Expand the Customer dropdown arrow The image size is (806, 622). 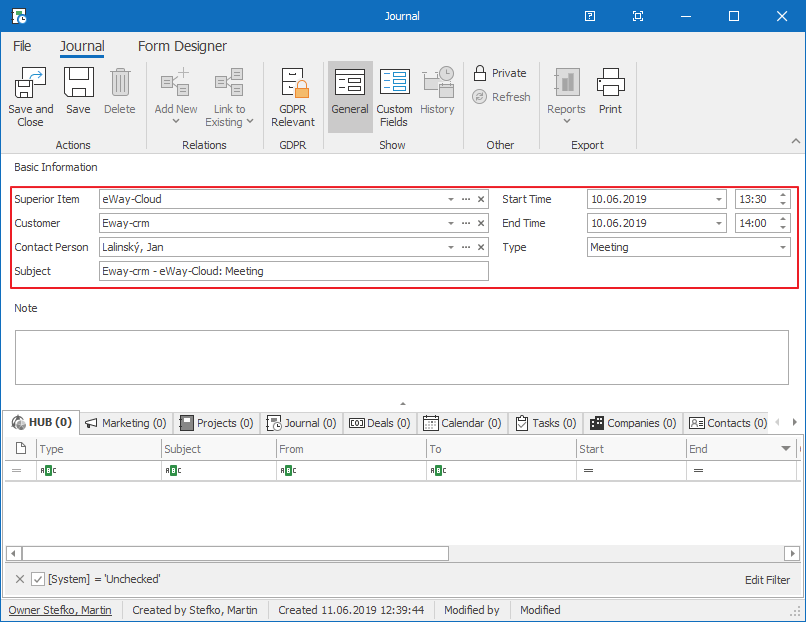pyautogui.click(x=451, y=223)
